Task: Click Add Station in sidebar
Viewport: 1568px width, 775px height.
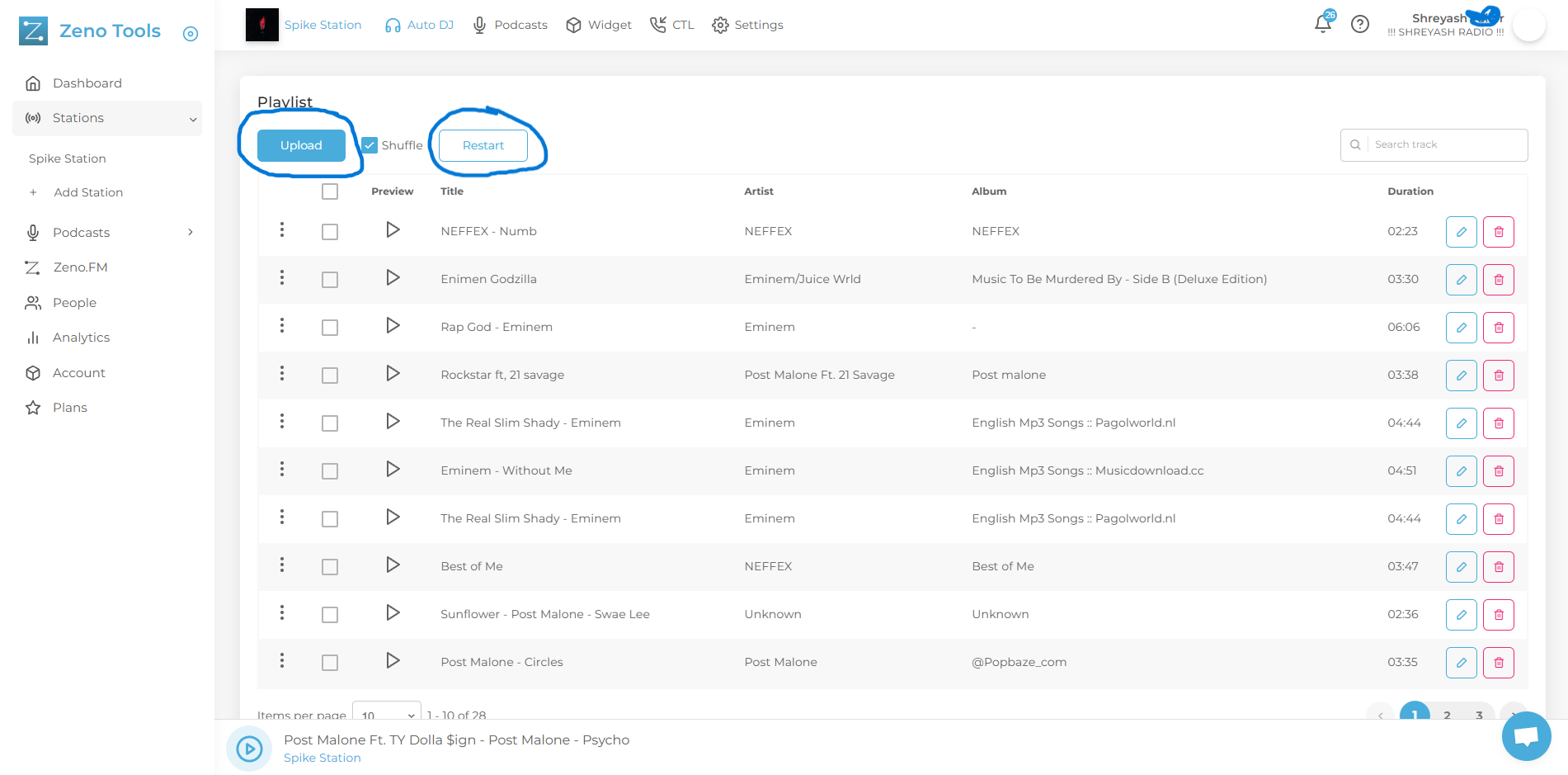Action: click(x=88, y=192)
